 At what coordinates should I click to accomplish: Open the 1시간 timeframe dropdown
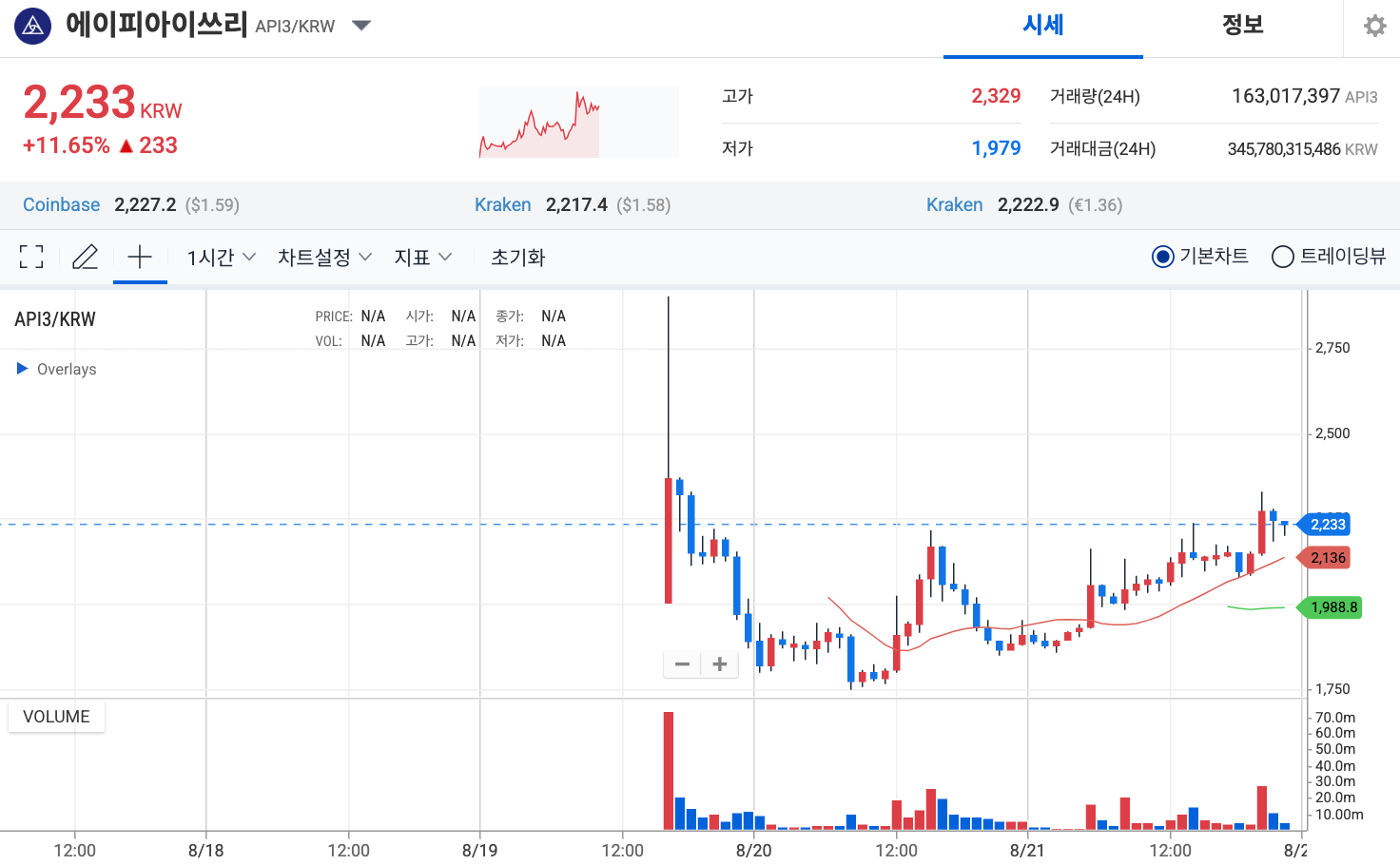[x=220, y=257]
